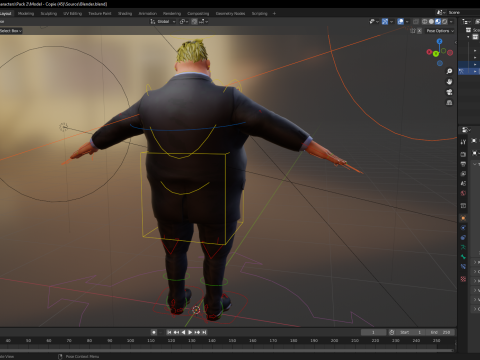Open World properties tab icon

point(463,193)
